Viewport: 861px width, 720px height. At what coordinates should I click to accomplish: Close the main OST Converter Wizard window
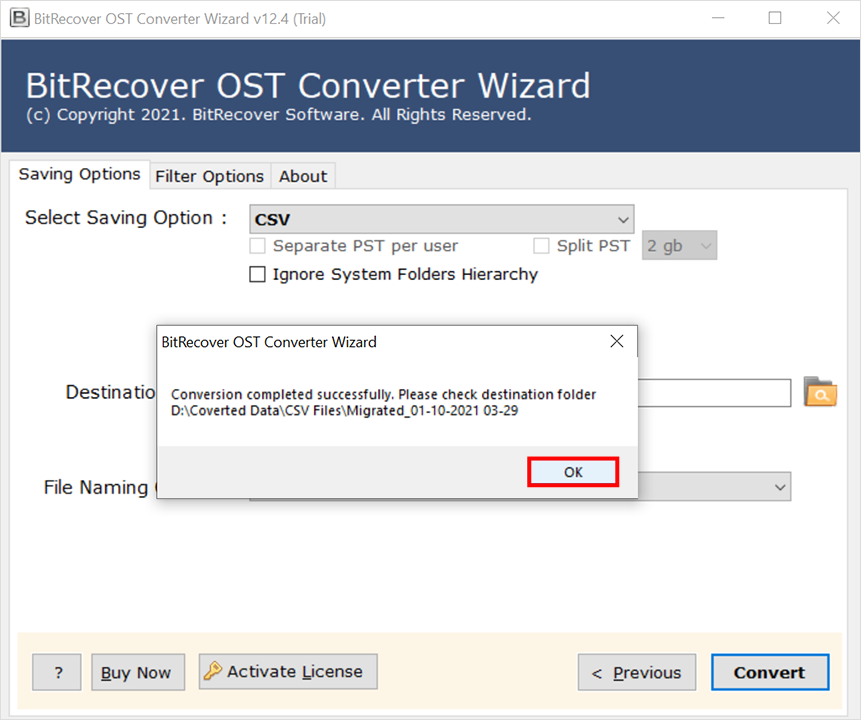(x=833, y=18)
